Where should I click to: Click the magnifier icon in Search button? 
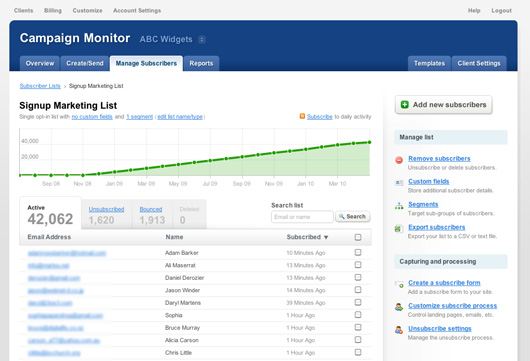point(341,216)
